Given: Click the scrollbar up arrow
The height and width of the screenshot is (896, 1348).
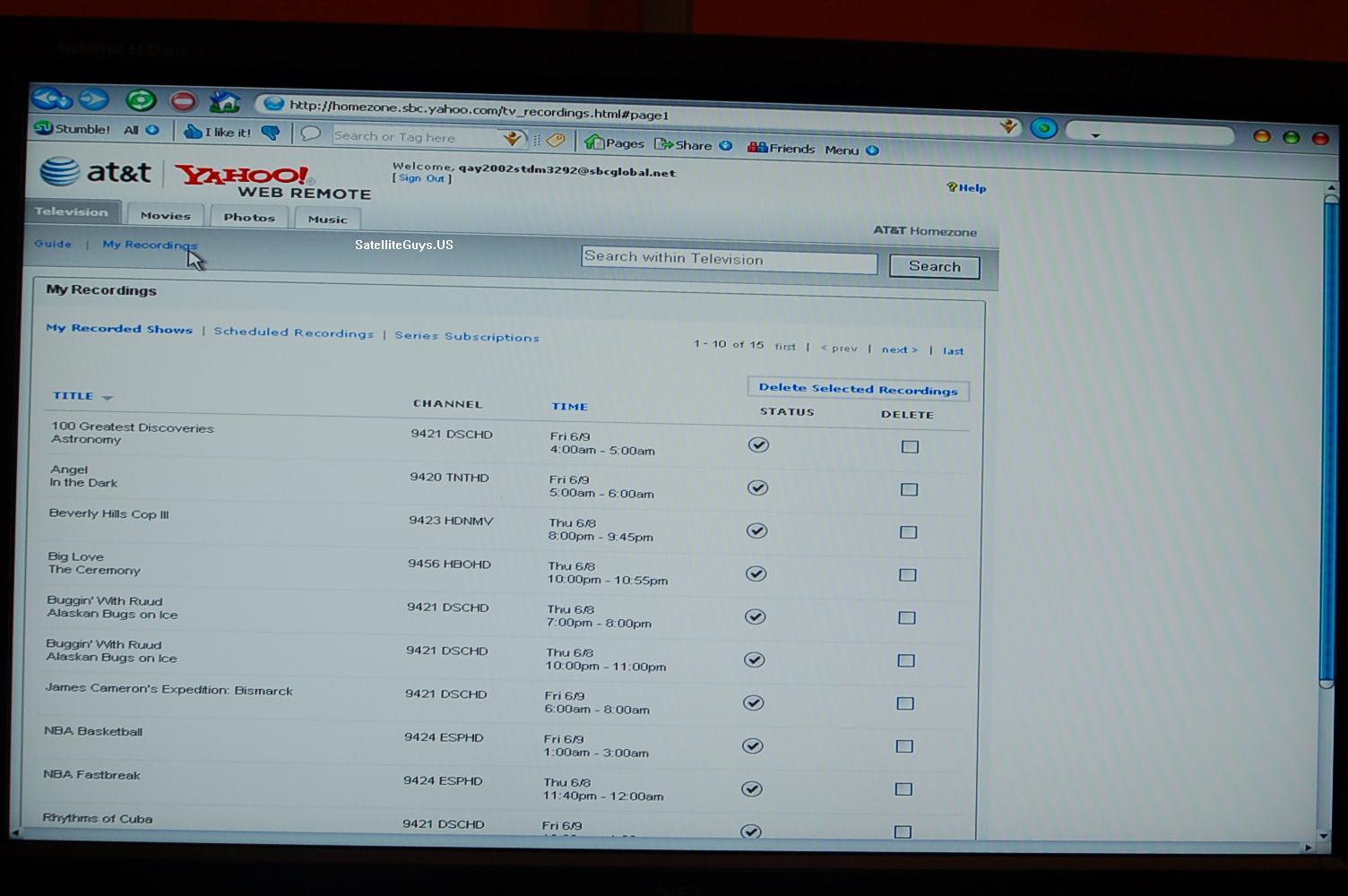Looking at the screenshot, I should (1330, 190).
